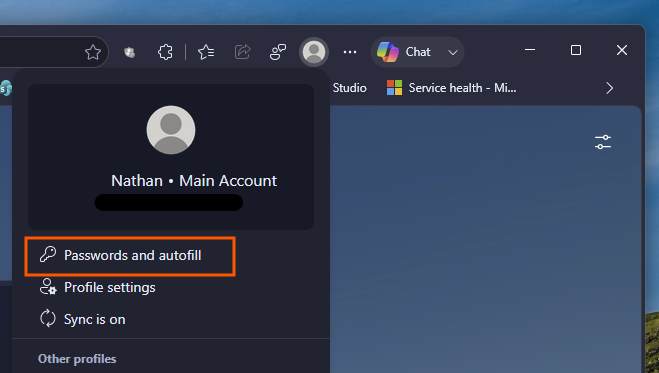Open the Favorites list icon

[206, 52]
